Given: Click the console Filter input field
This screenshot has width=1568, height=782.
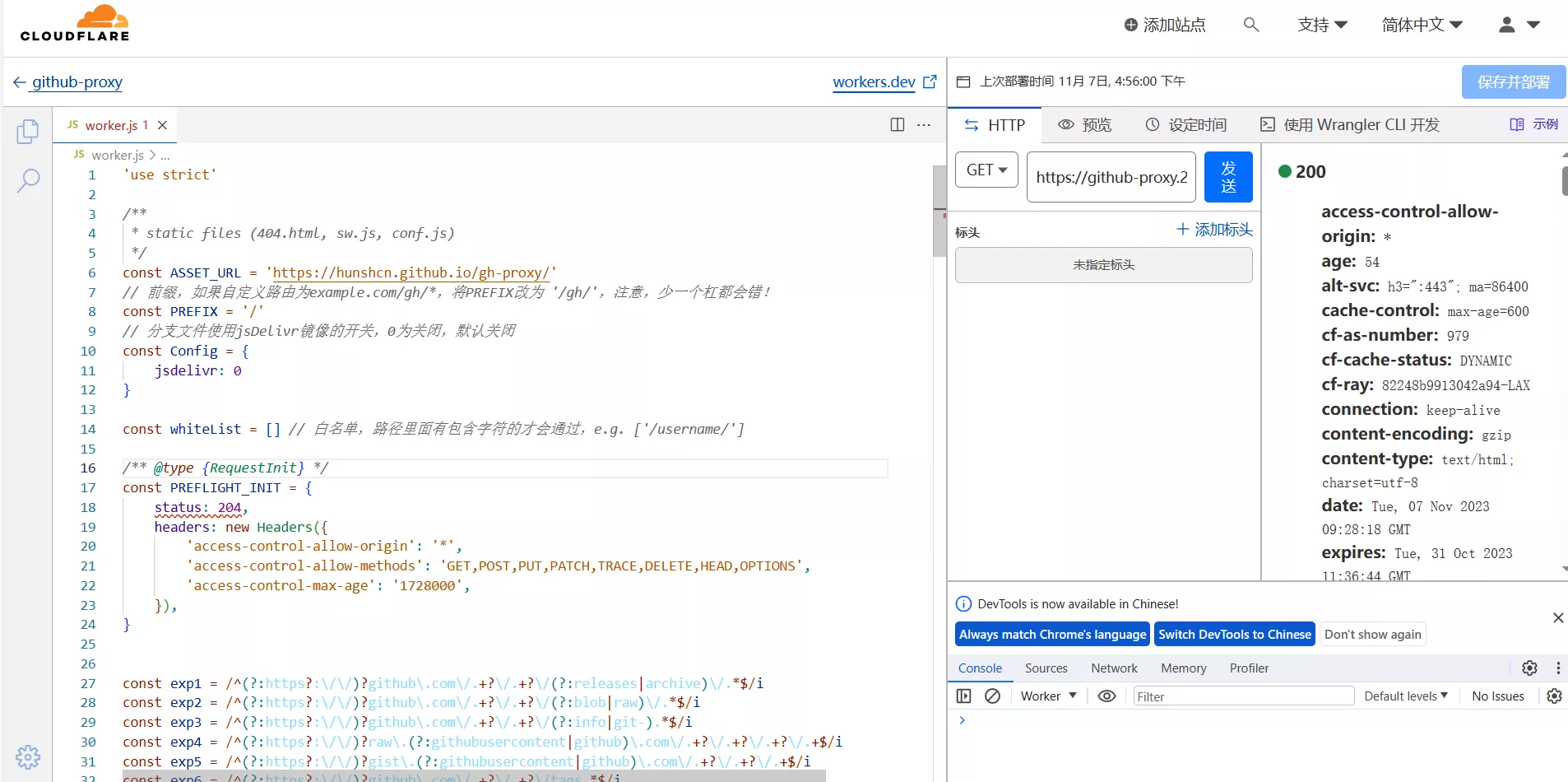Looking at the screenshot, I should (x=1243, y=696).
